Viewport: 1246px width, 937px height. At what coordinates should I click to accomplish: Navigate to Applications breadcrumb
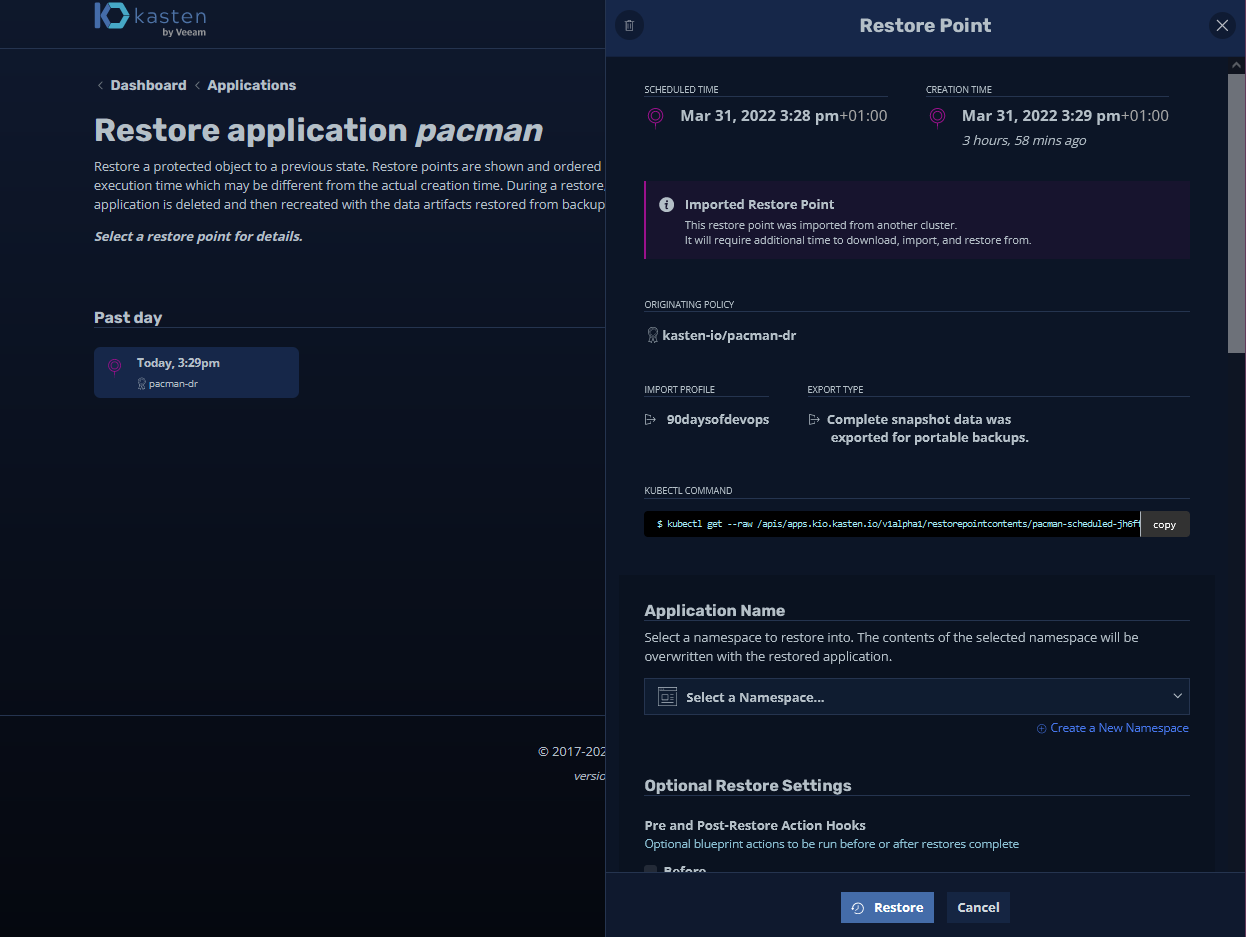click(251, 85)
